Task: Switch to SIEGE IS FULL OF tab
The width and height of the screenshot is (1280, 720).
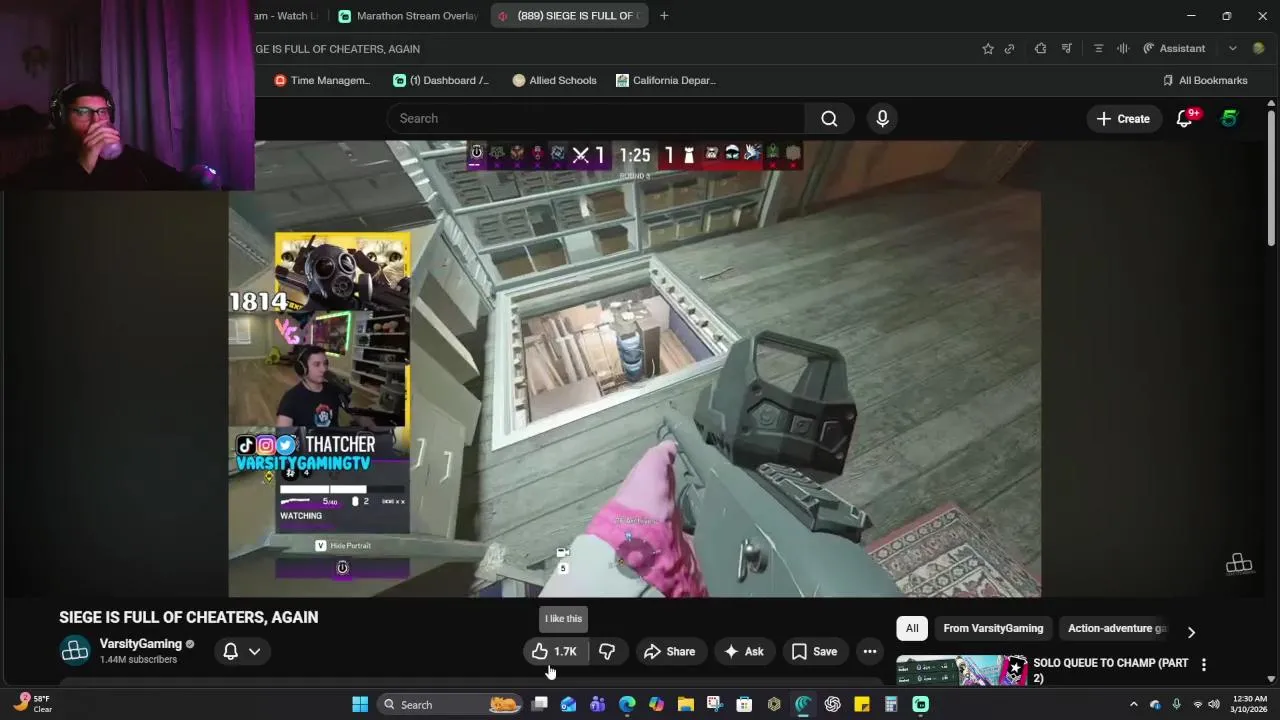Action: coord(568,16)
